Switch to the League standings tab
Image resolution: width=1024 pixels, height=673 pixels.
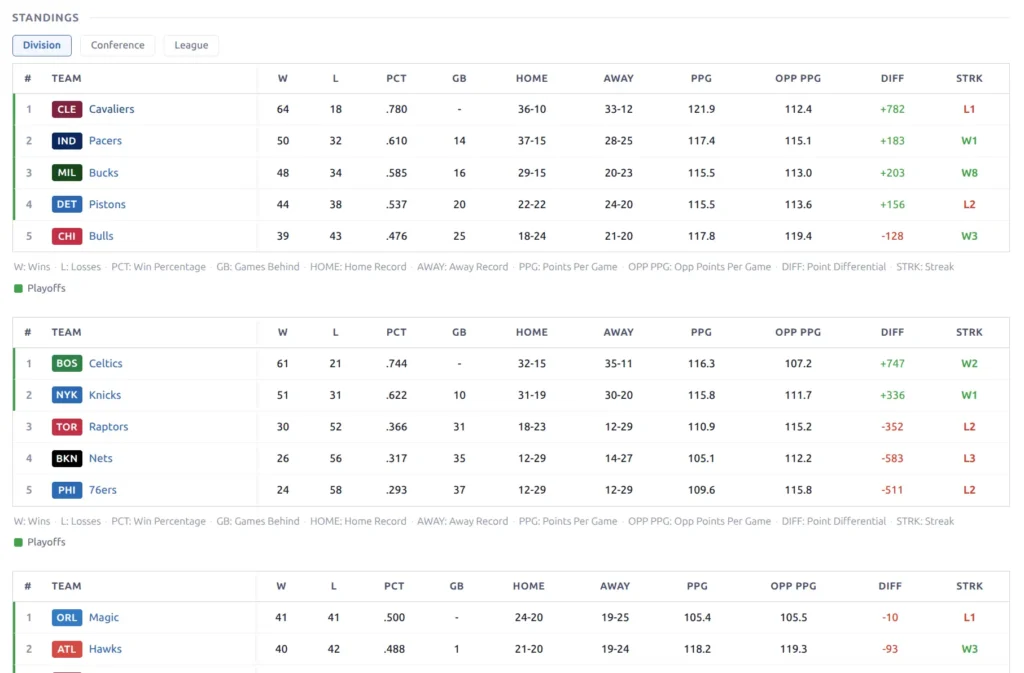point(191,45)
